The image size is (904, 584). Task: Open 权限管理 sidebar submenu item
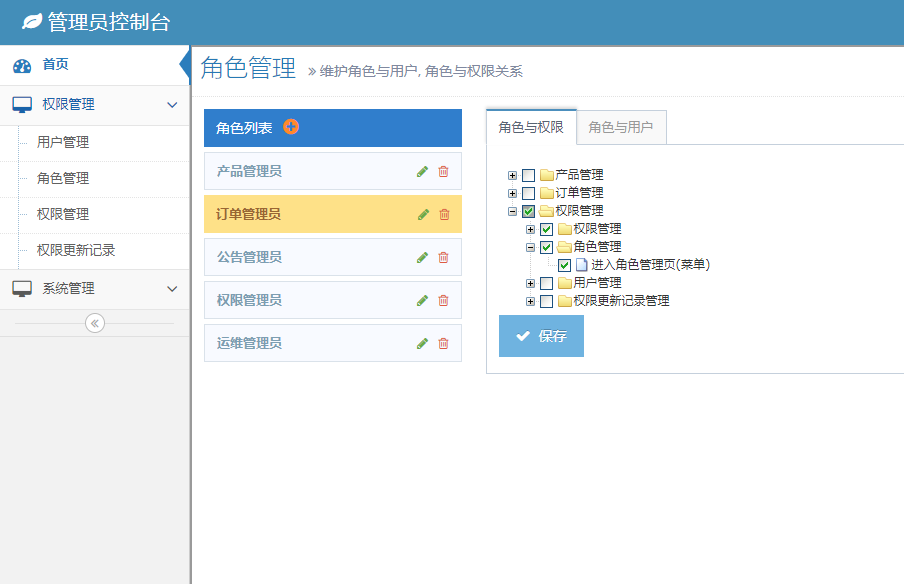point(95,215)
